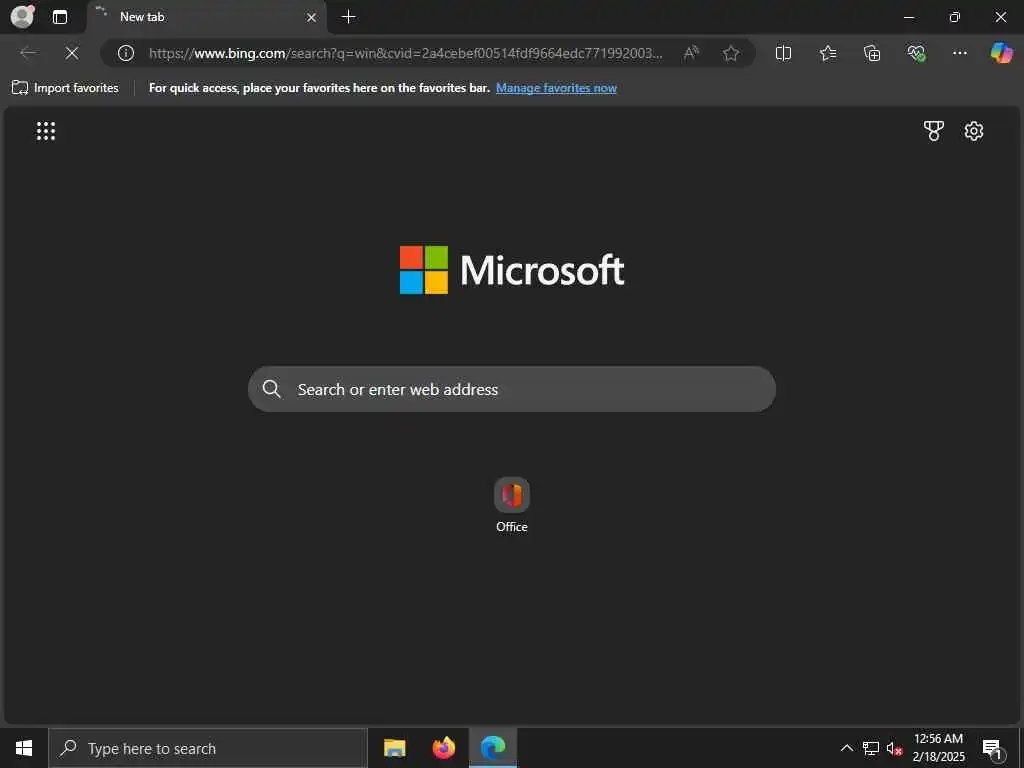Click the bing.com address bar URL
Image resolution: width=1024 pixels, height=768 pixels.
pyautogui.click(x=405, y=53)
